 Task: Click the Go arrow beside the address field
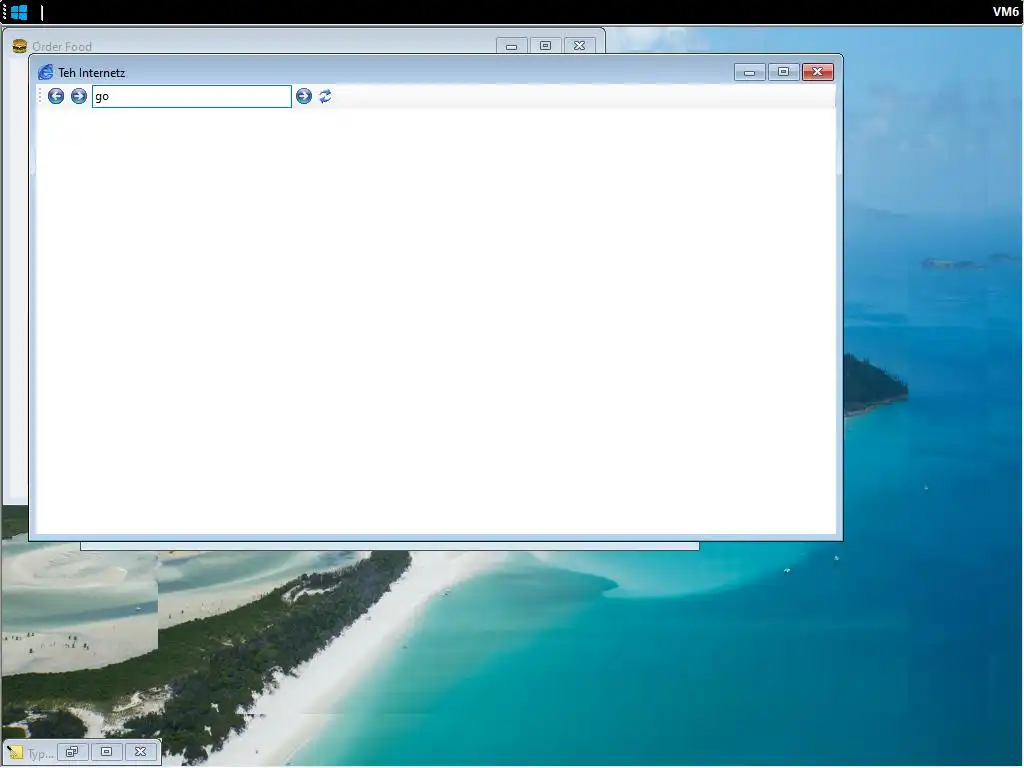coord(304,97)
